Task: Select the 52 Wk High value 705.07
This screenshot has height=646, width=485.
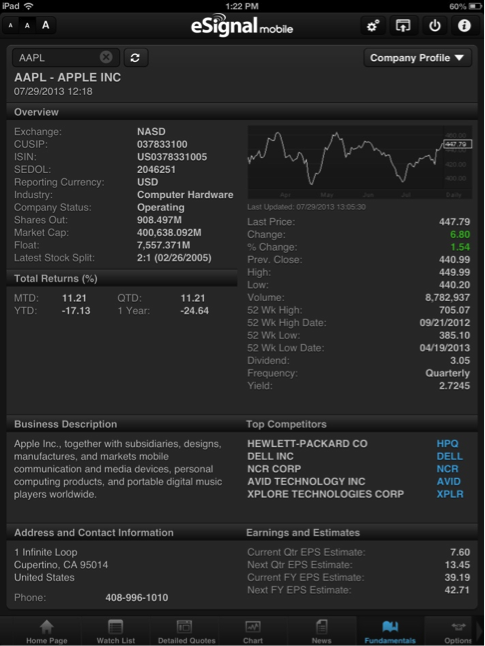Action: tap(454, 310)
